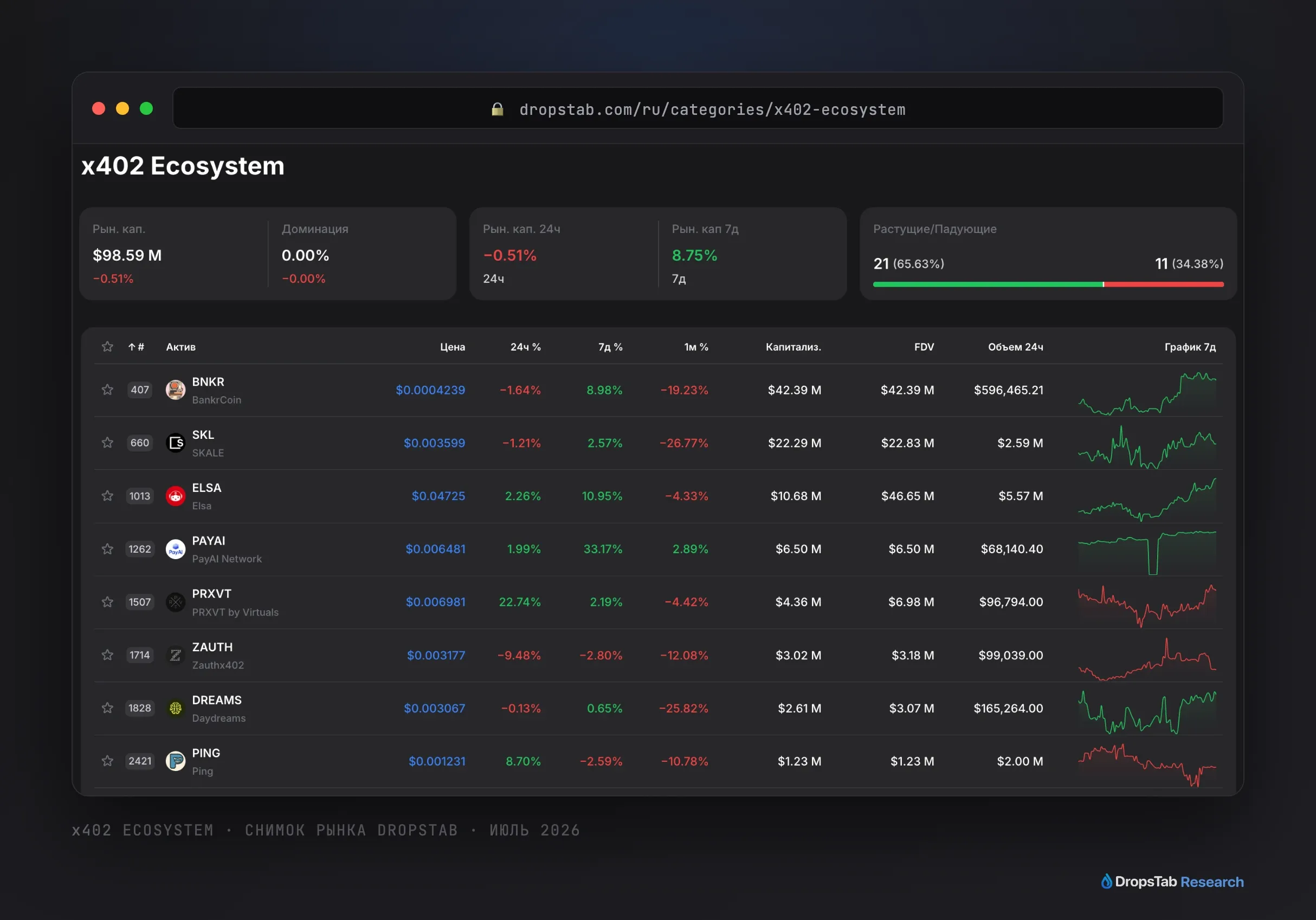1316x920 pixels.
Task: Open the PAYAI asset page
Action: (x=209, y=541)
